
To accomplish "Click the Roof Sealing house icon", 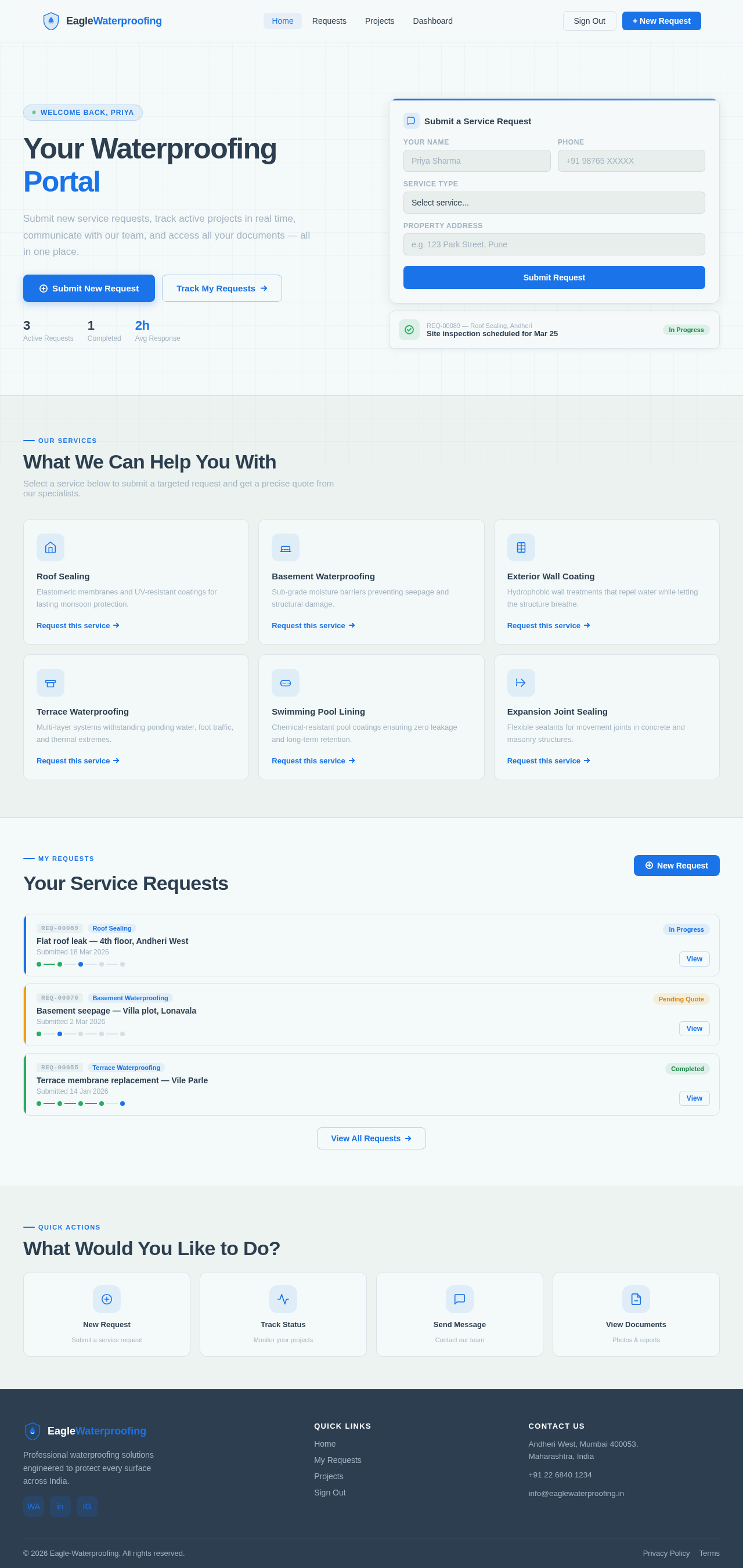I will coord(51,547).
